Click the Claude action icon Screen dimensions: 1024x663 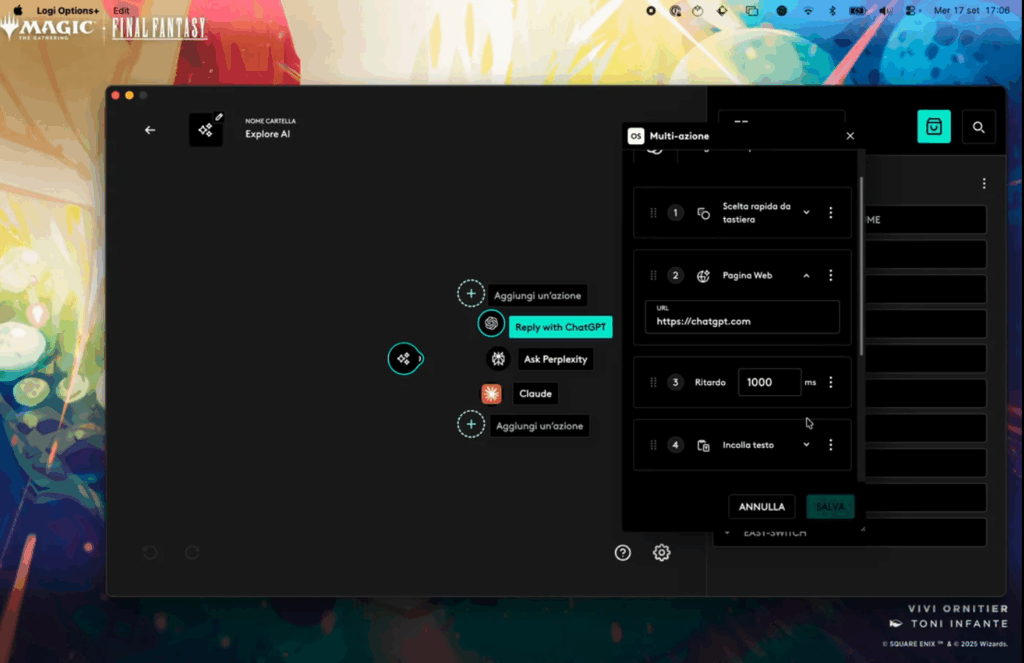pyautogui.click(x=491, y=394)
